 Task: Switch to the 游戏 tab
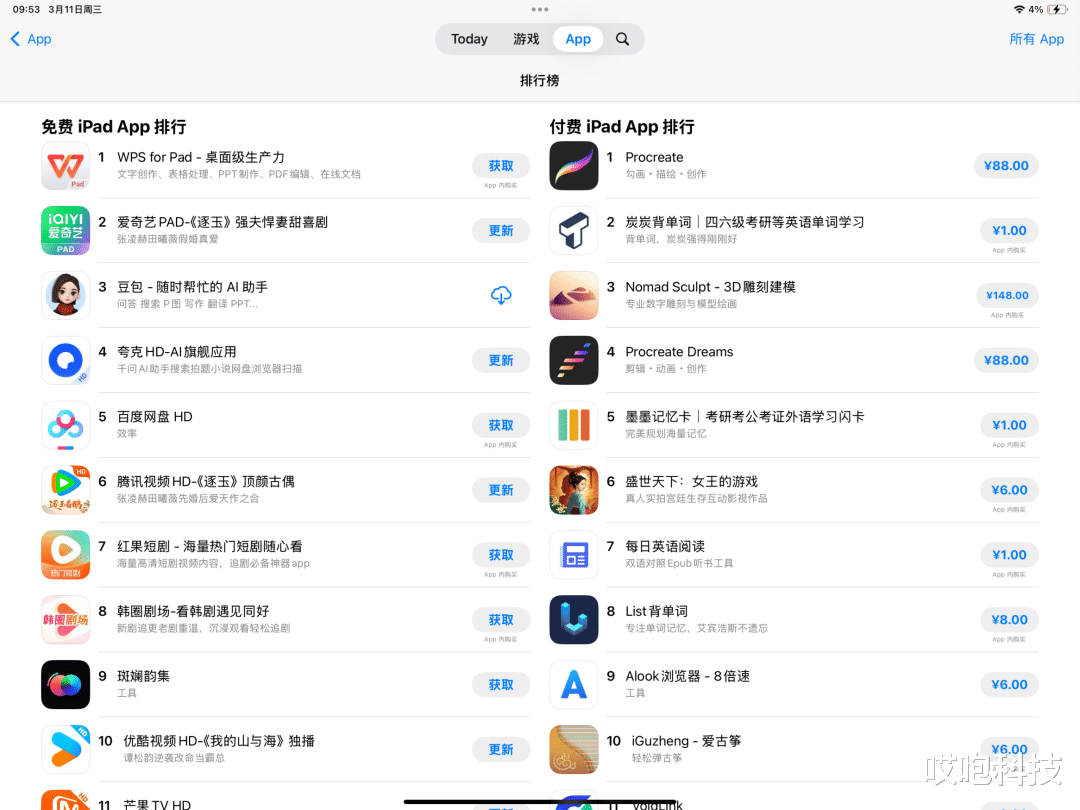pyautogui.click(x=526, y=39)
